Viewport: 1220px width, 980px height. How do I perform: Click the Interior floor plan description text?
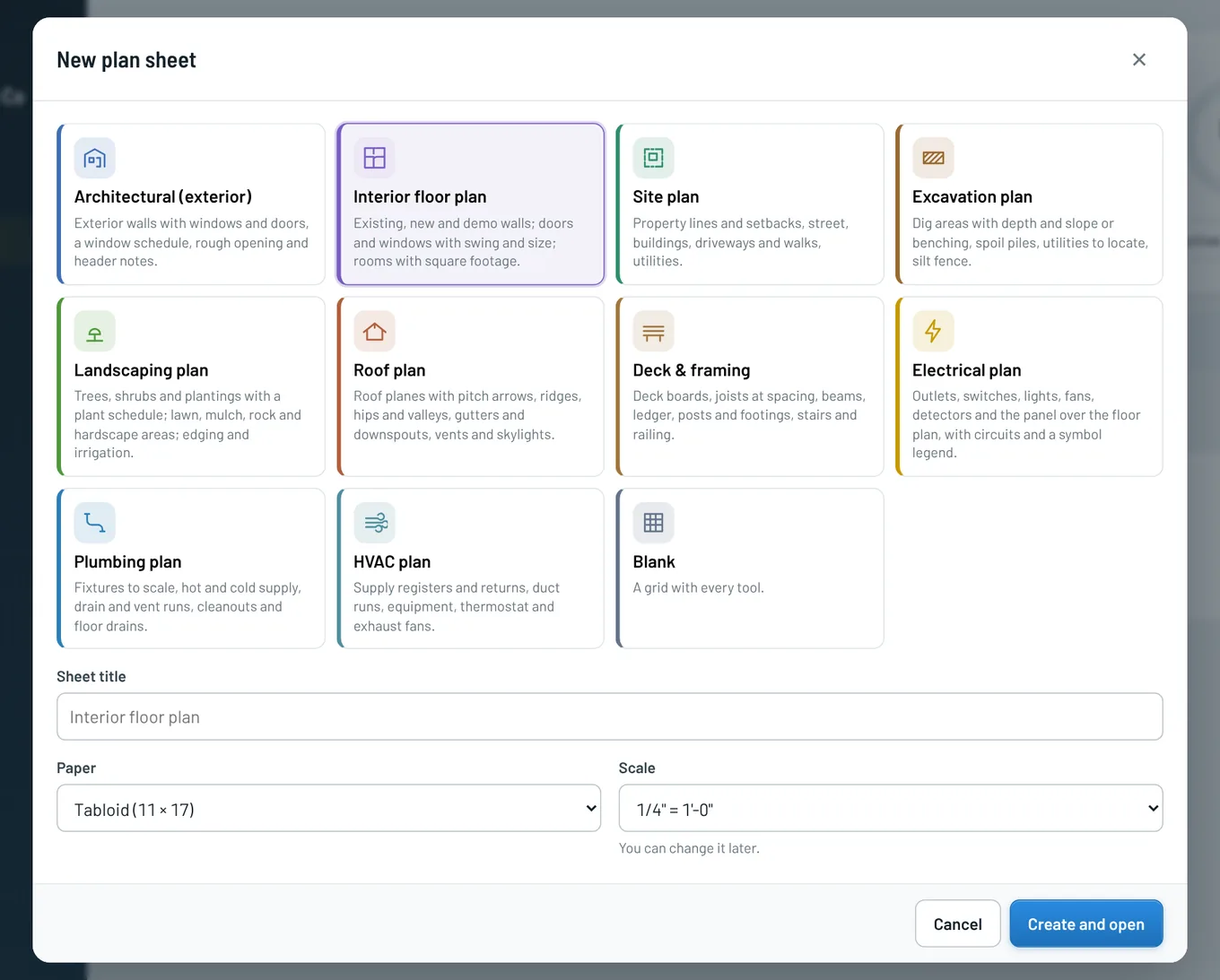tap(463, 242)
